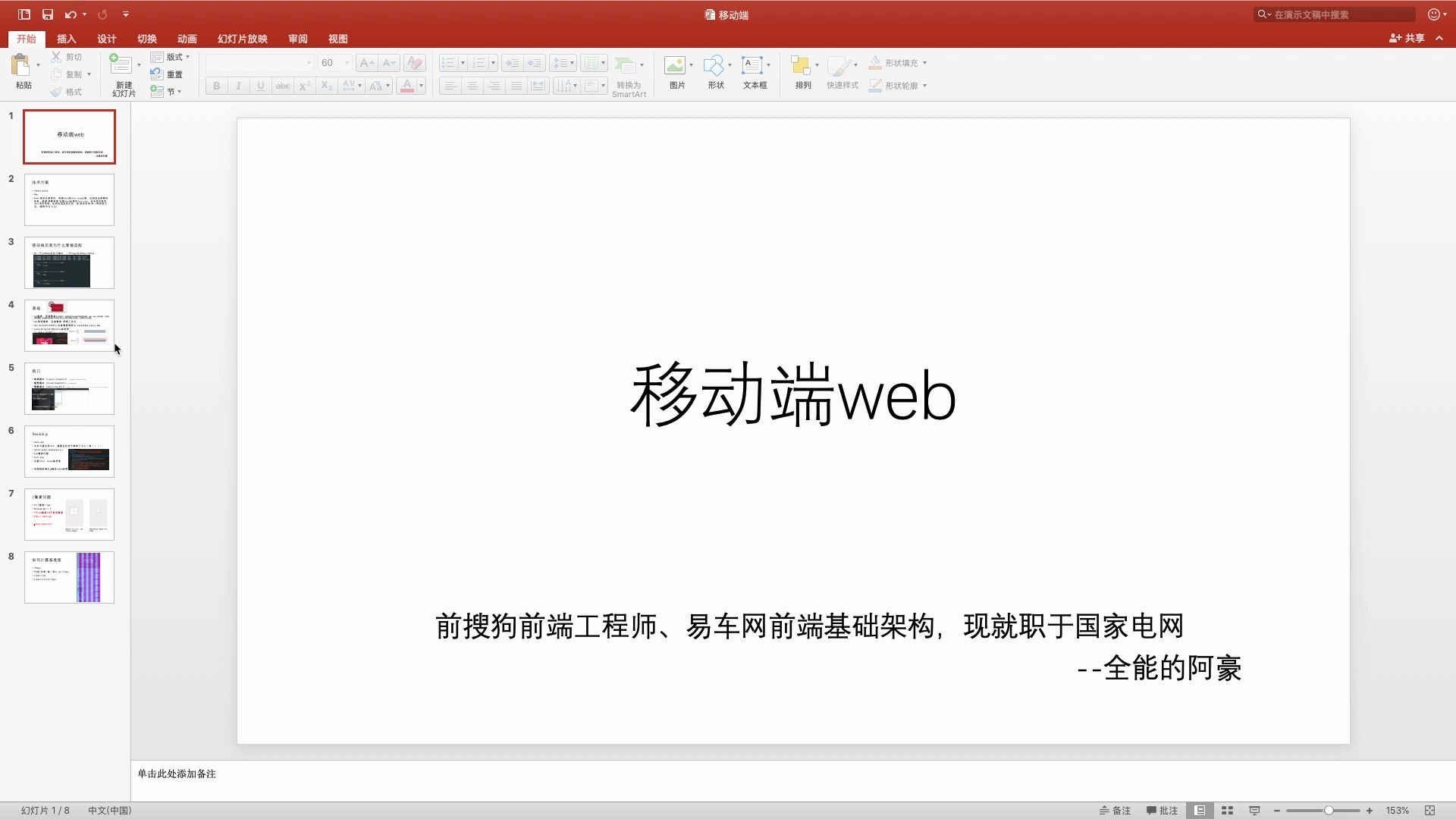Click the language 中文(中国) indicator
This screenshot has height=819, width=1456.
110,811
